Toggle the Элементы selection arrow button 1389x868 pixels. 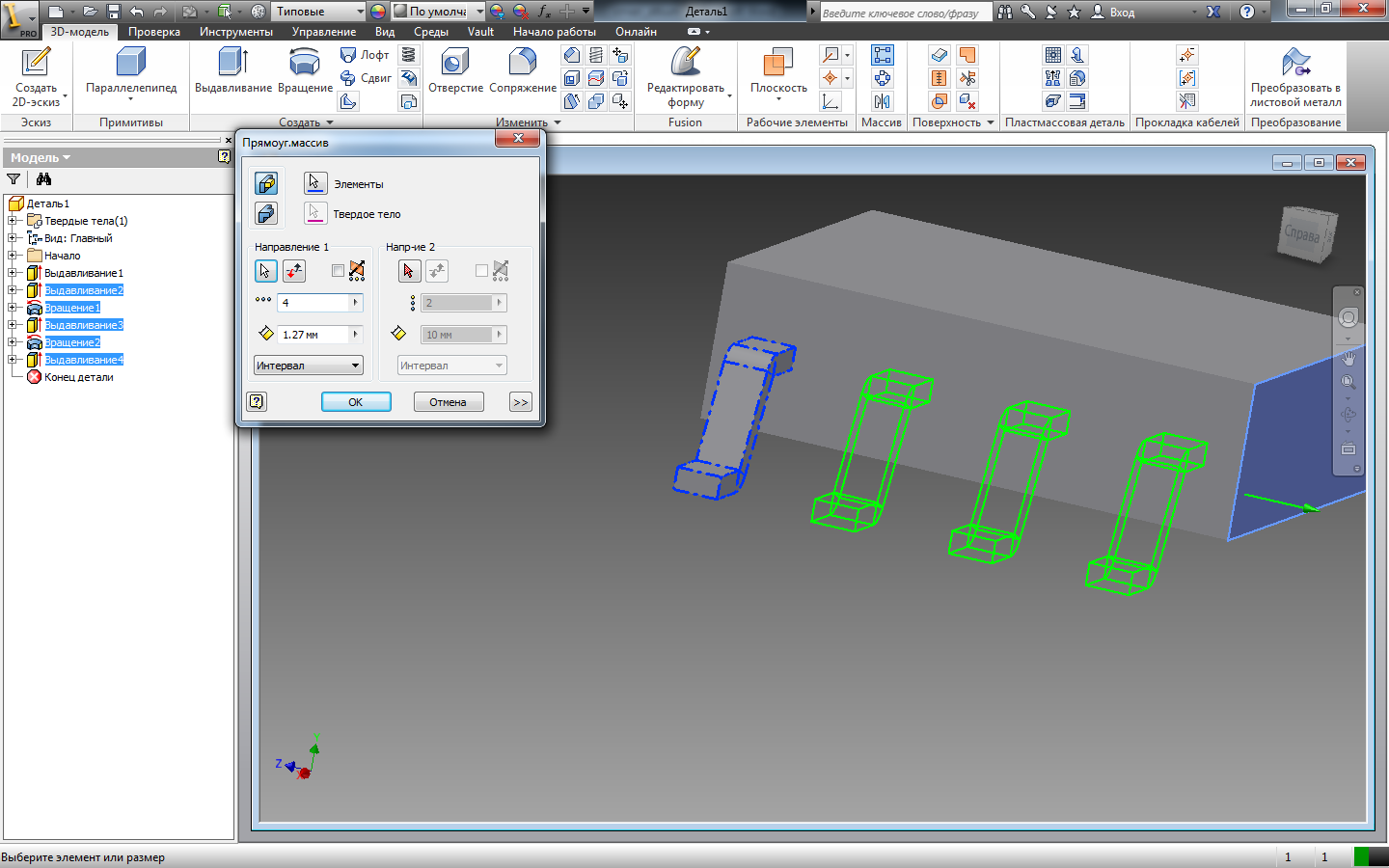[315, 183]
